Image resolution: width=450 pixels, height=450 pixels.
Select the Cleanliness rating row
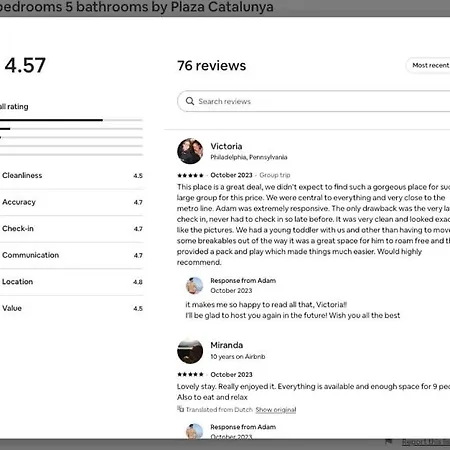(x=71, y=176)
